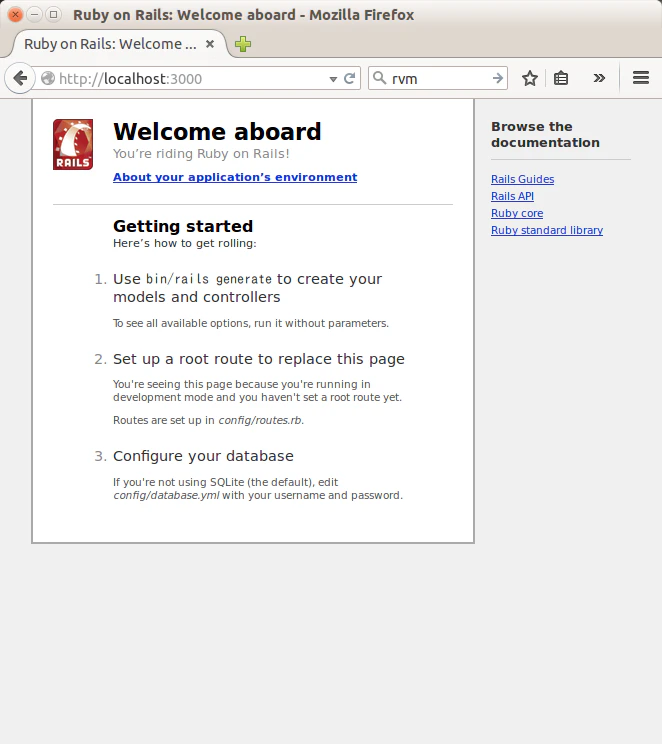
Task: Click 'Configure your database' step text
Action: (203, 456)
